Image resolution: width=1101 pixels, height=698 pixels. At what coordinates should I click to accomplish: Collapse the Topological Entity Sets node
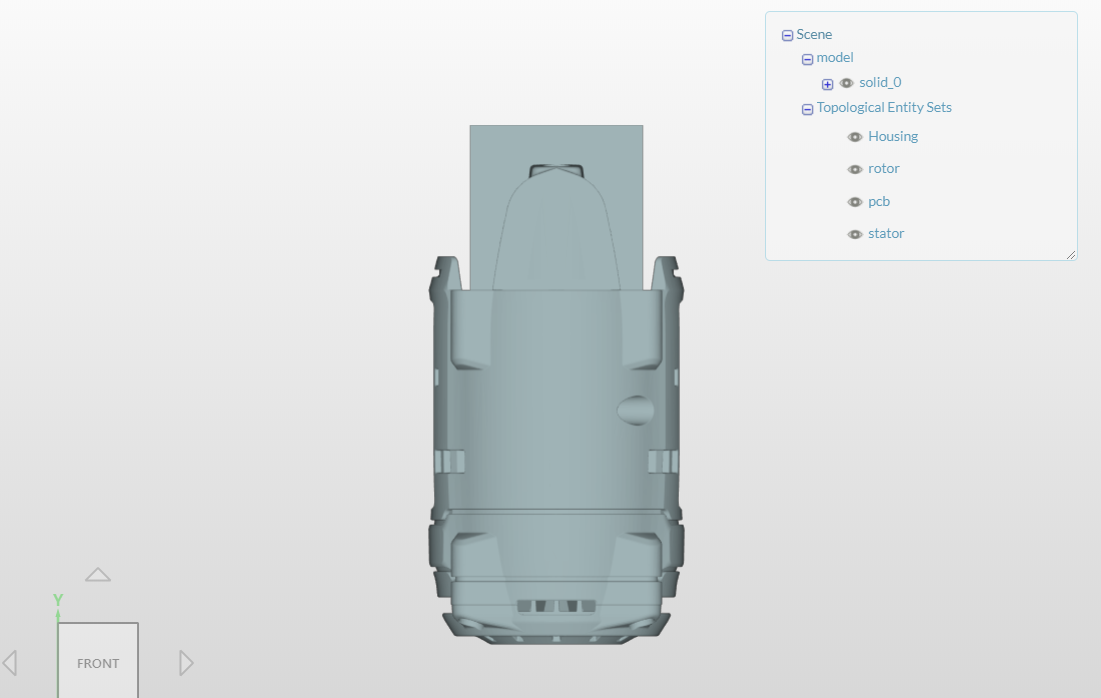point(807,109)
